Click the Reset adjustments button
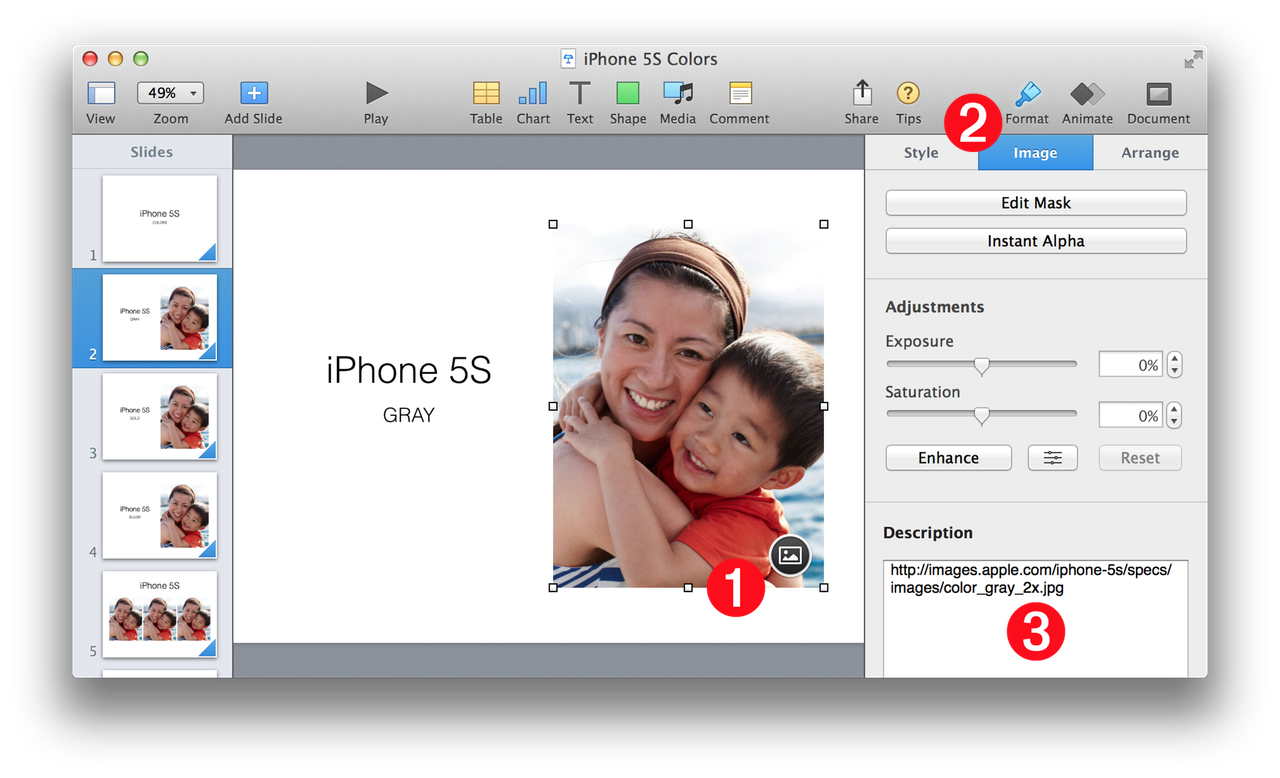This screenshot has height=778, width=1280. (1140, 458)
